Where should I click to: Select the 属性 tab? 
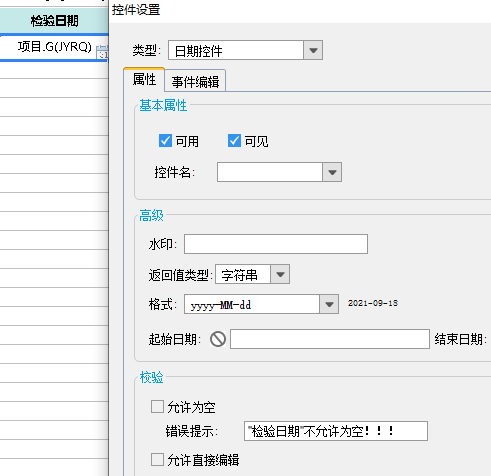tap(144, 79)
